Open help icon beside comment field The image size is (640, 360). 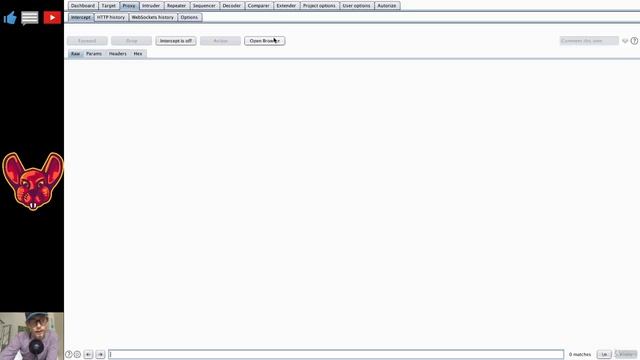point(634,41)
